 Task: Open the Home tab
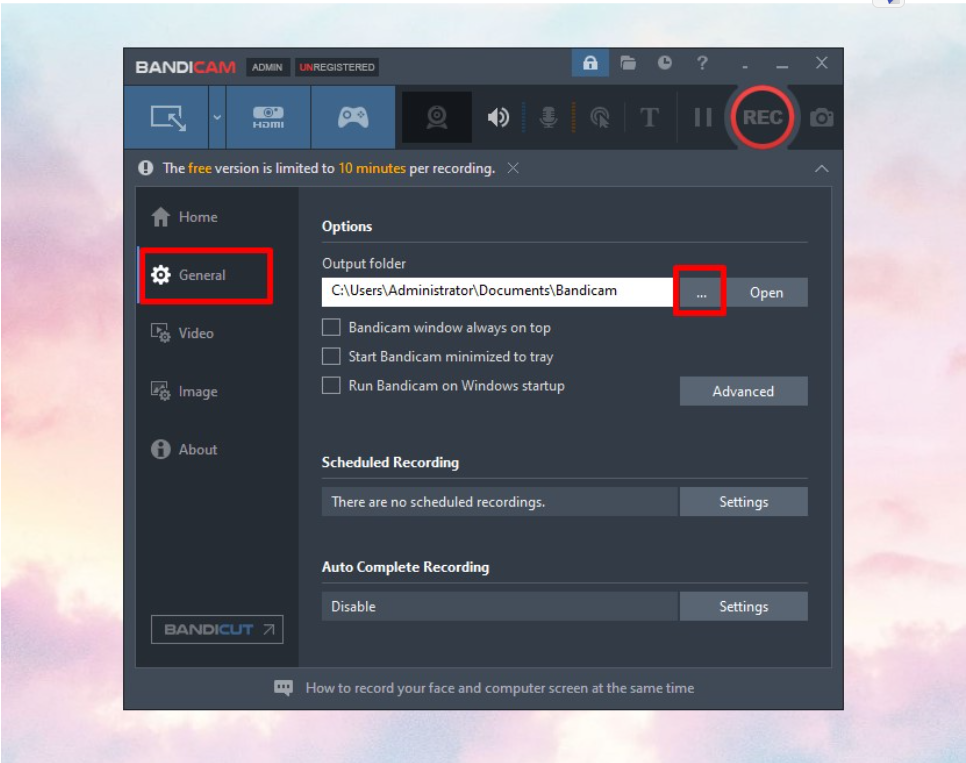point(184,217)
